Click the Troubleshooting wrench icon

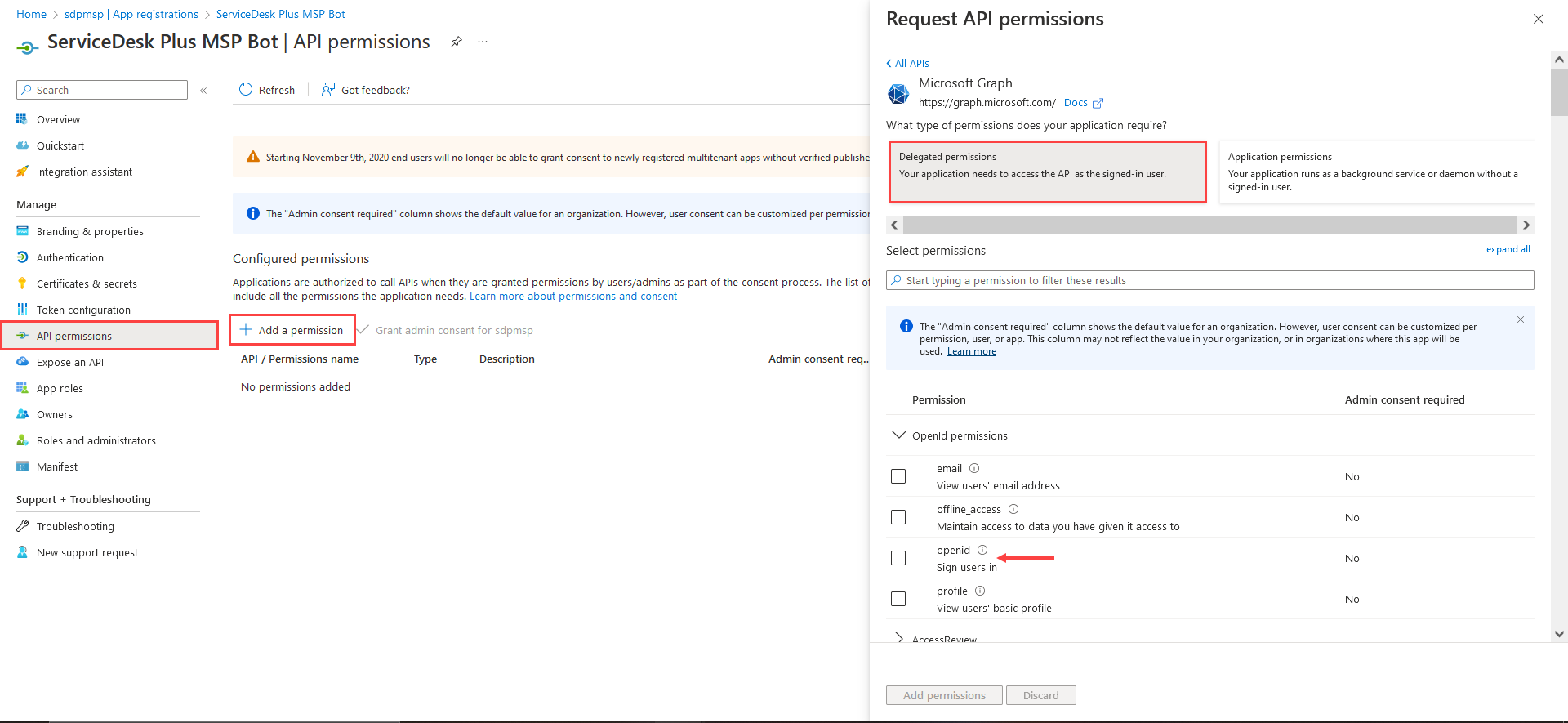pos(22,526)
